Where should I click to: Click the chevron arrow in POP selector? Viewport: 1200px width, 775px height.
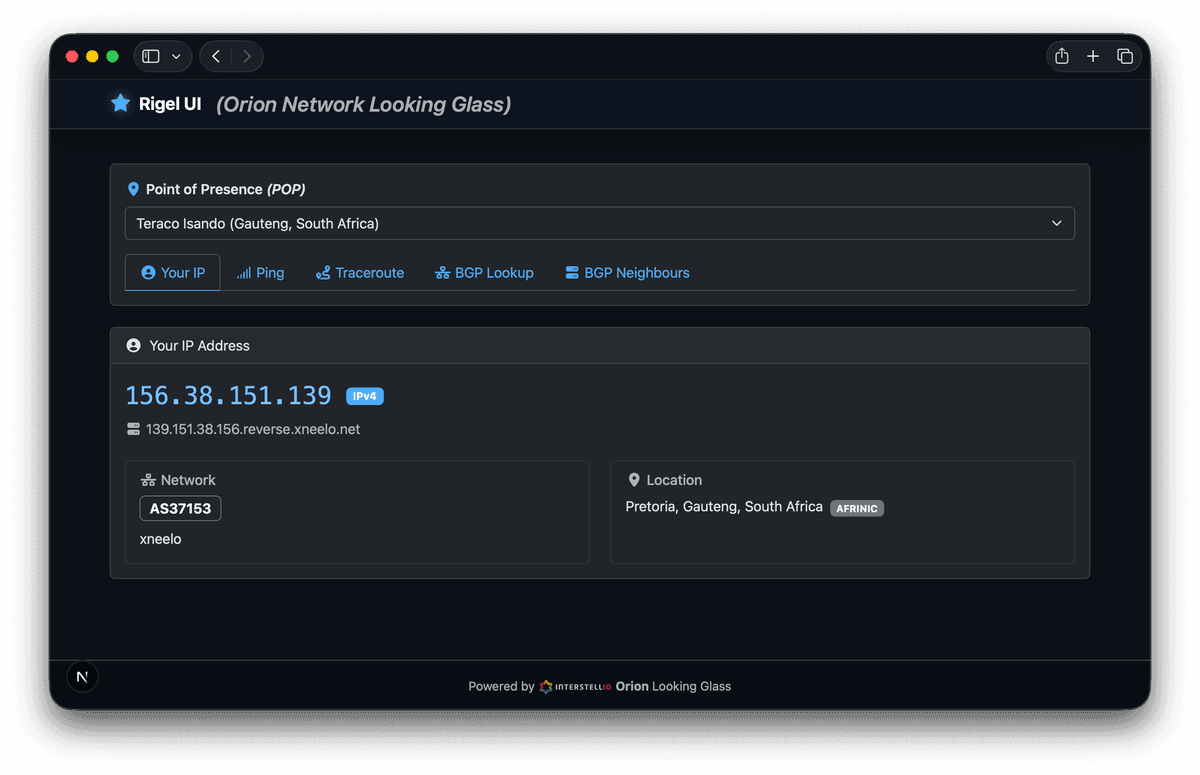1056,224
